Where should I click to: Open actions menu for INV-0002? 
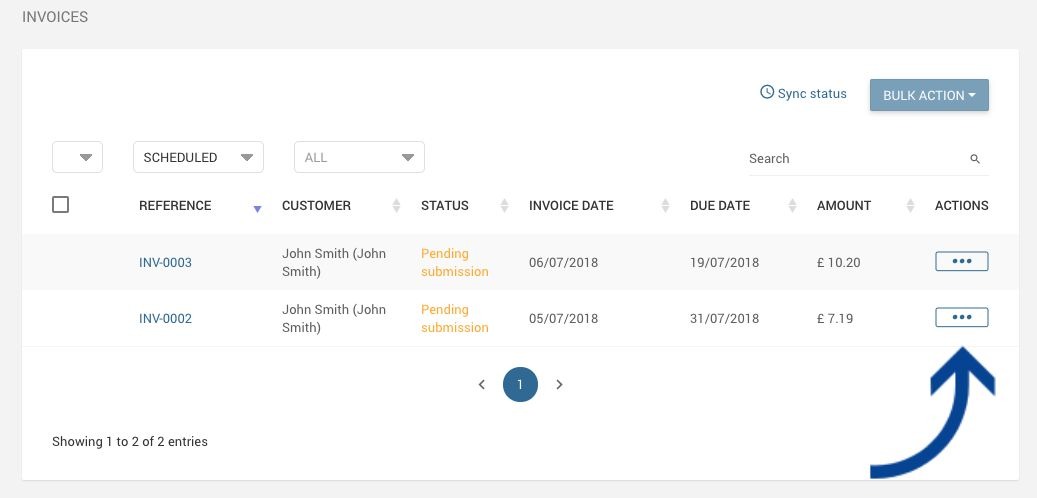click(962, 317)
